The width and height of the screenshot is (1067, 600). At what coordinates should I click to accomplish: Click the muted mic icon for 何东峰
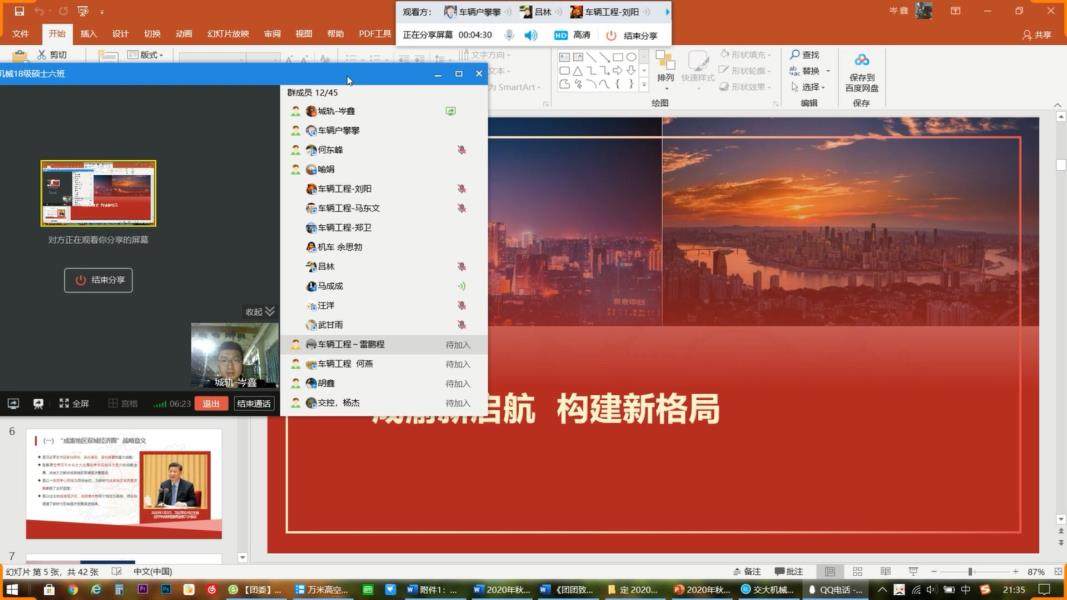pos(461,150)
